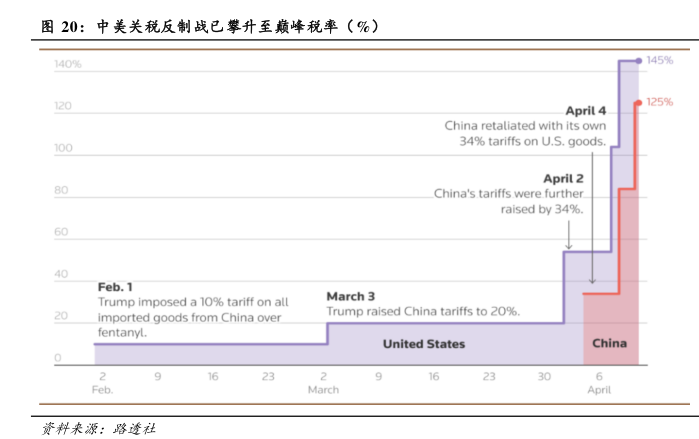The image size is (699, 439).
Task: Click the China area label
Action: 609,344
